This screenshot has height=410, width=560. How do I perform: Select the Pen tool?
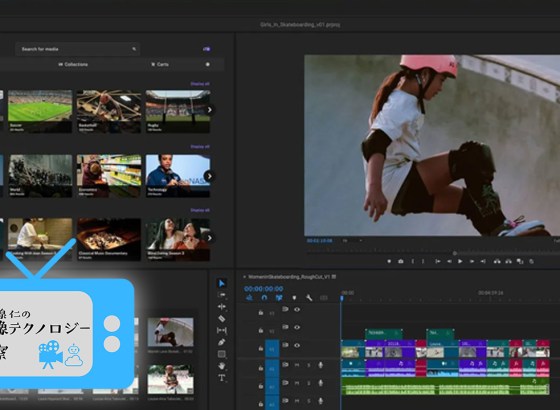tap(221, 342)
